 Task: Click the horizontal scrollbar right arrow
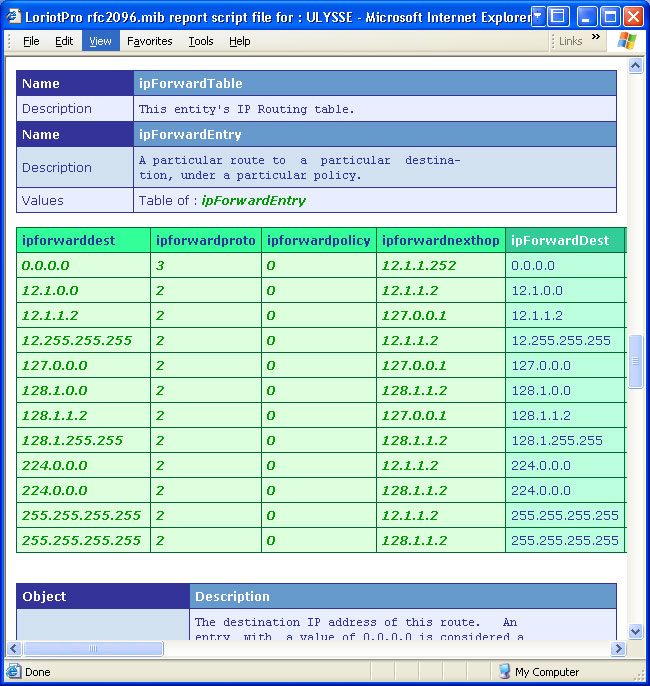617,649
